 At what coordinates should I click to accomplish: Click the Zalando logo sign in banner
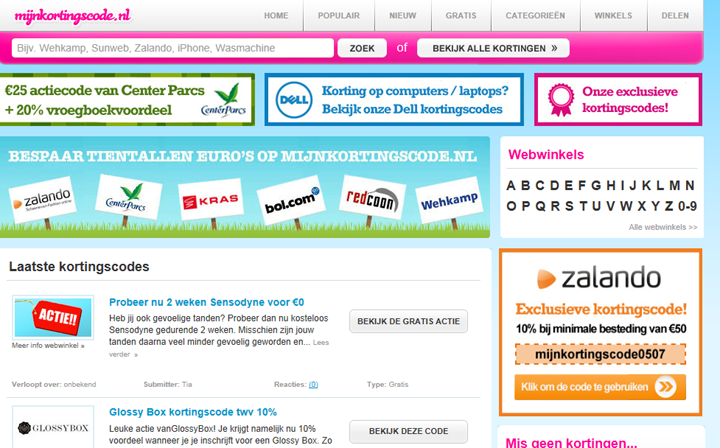coord(42,200)
